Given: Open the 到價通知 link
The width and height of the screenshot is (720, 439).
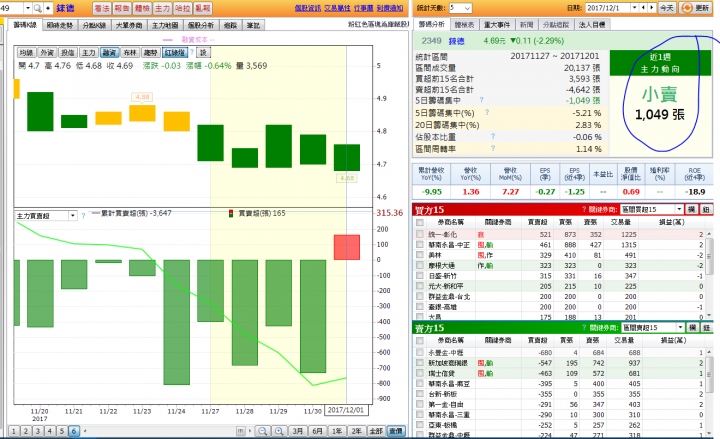Looking at the screenshot, I should [x=390, y=8].
